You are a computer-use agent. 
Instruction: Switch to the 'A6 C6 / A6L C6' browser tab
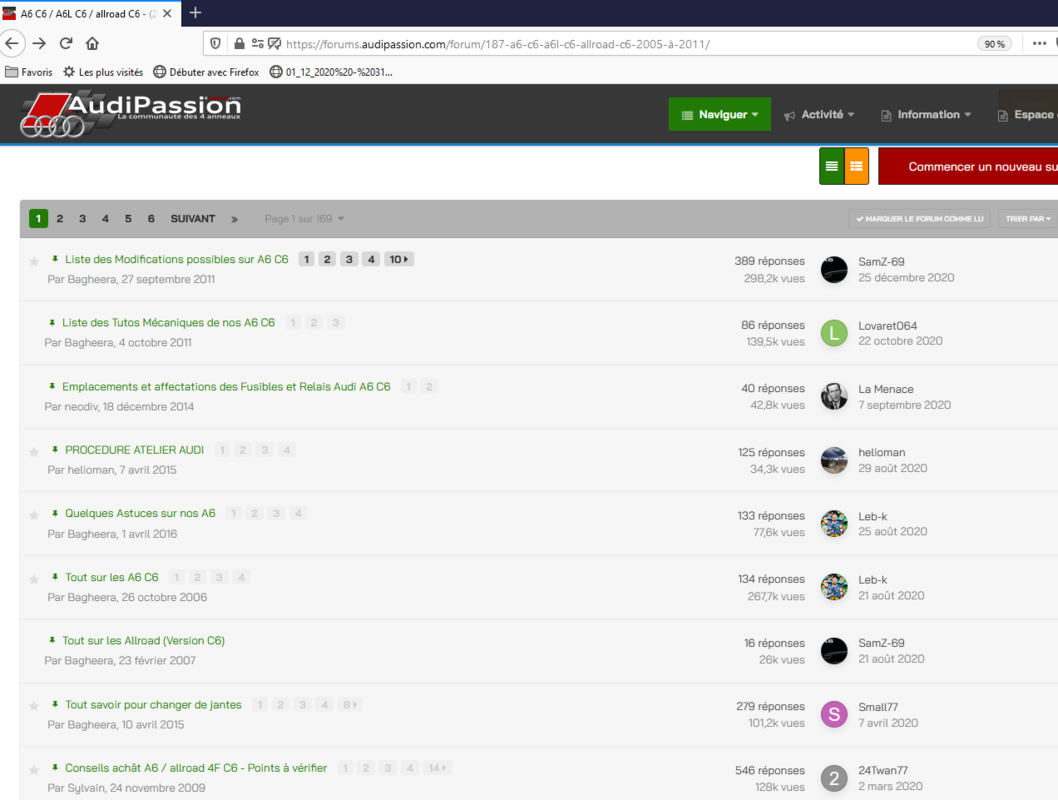(x=75, y=14)
